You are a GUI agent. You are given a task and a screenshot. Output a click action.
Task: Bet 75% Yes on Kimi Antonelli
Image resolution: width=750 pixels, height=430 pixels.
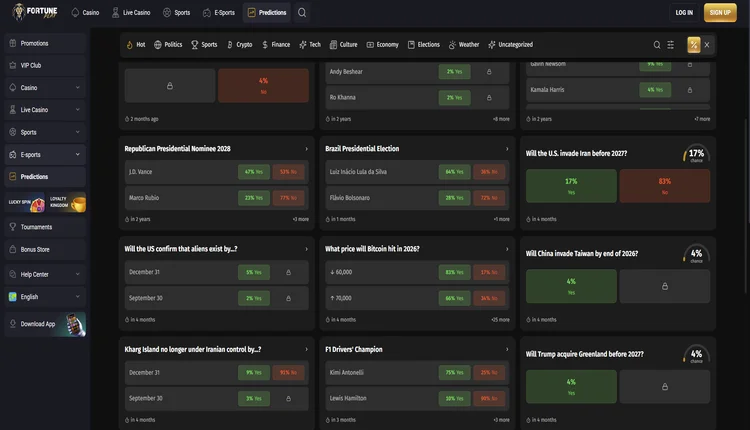454,373
